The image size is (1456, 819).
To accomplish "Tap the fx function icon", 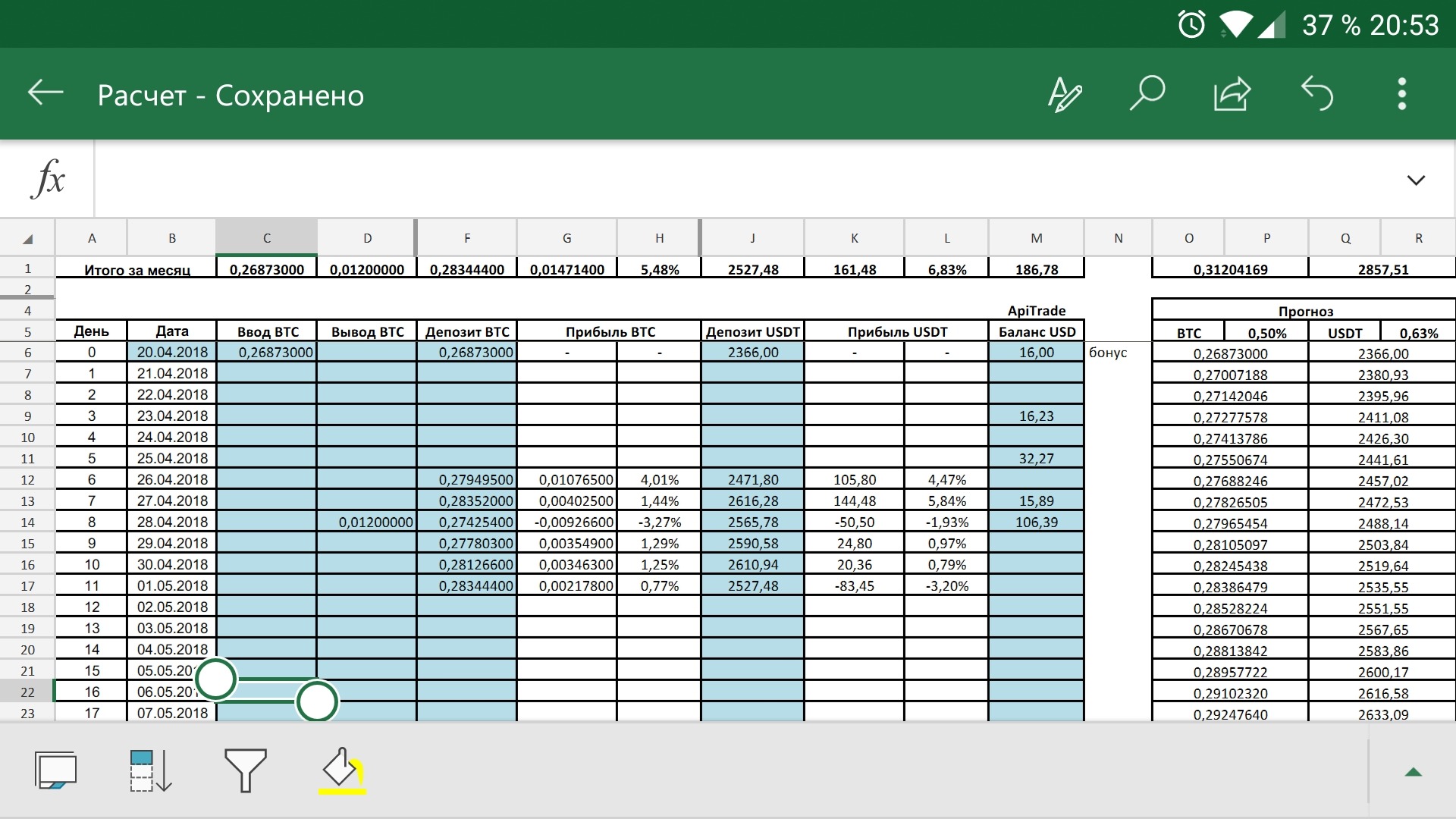I will pos(49,179).
